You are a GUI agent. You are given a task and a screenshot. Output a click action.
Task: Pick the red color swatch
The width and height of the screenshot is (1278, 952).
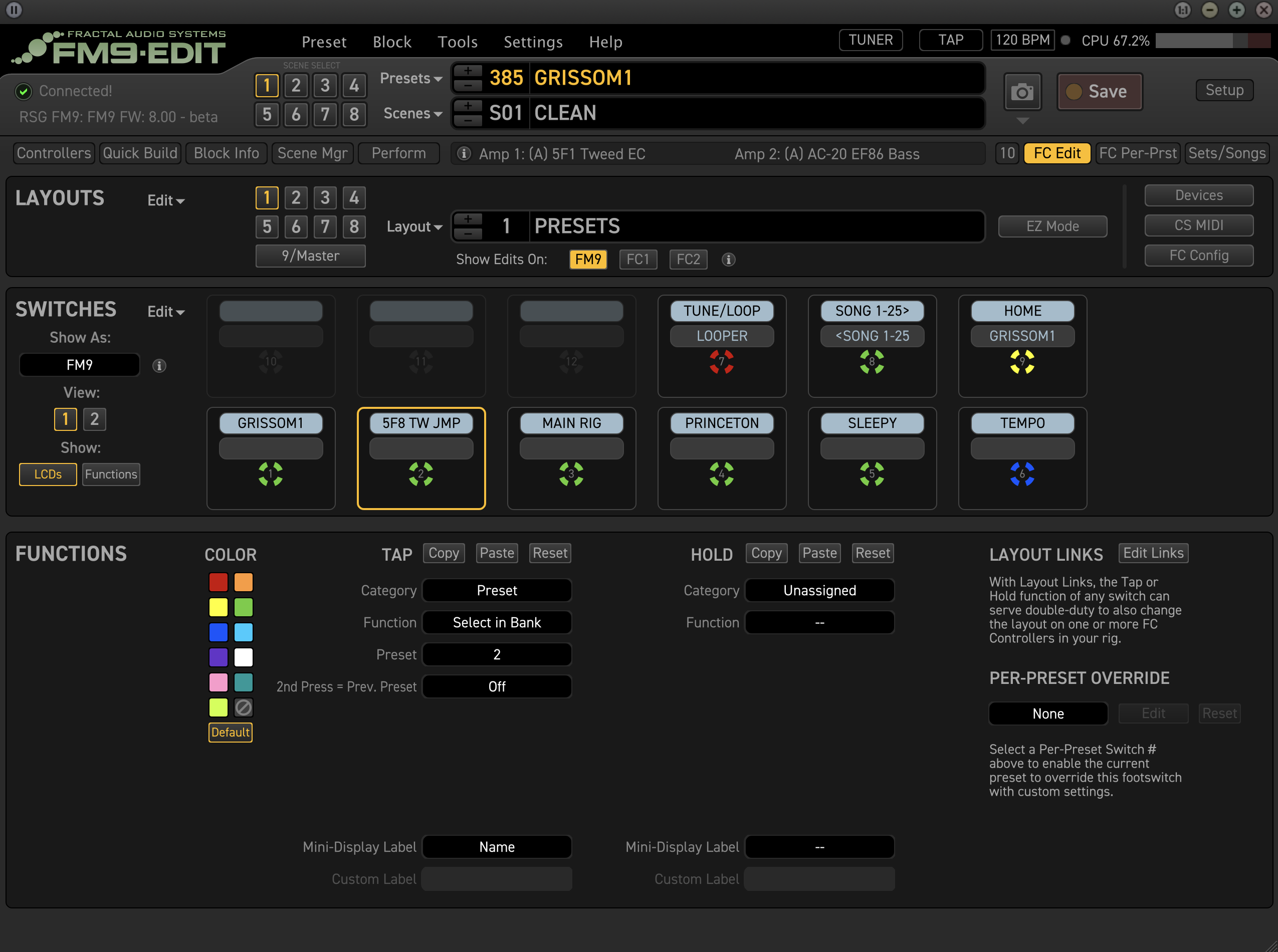point(219,582)
